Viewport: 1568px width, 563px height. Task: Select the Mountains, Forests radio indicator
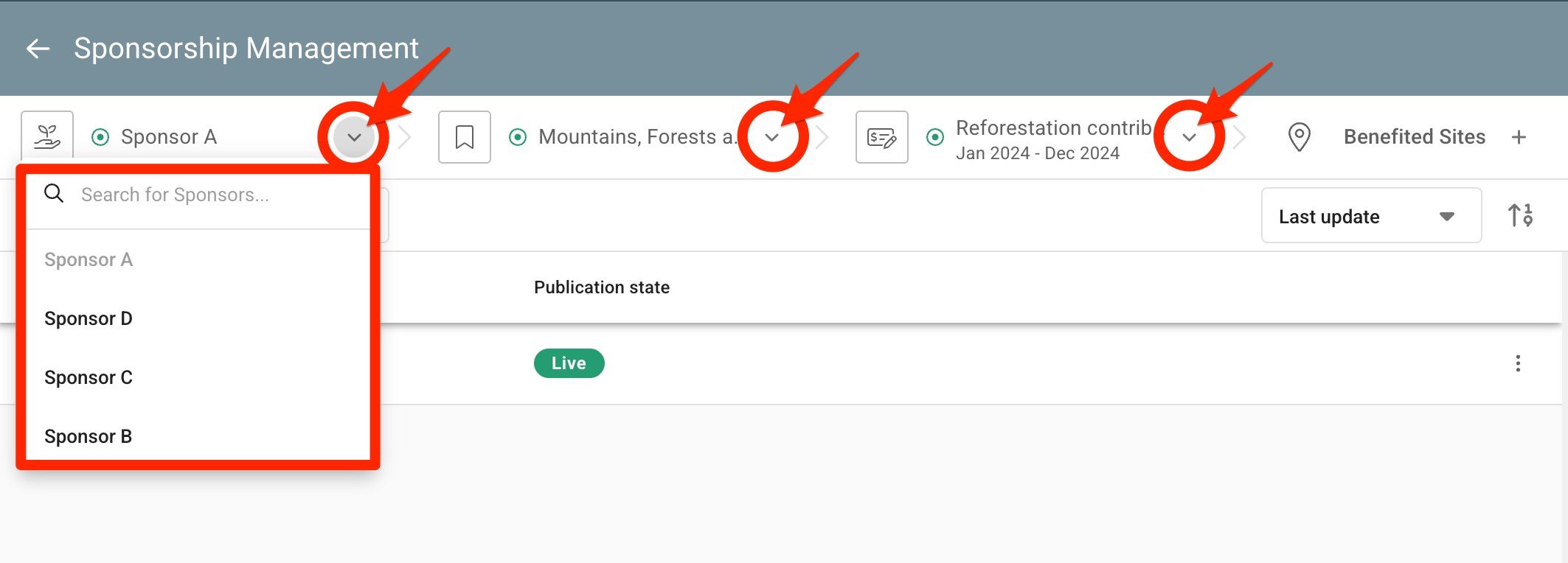tap(518, 137)
